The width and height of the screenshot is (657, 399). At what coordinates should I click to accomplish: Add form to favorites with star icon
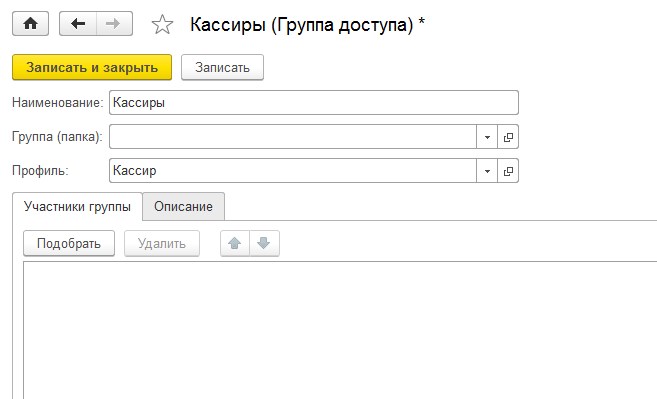click(162, 24)
